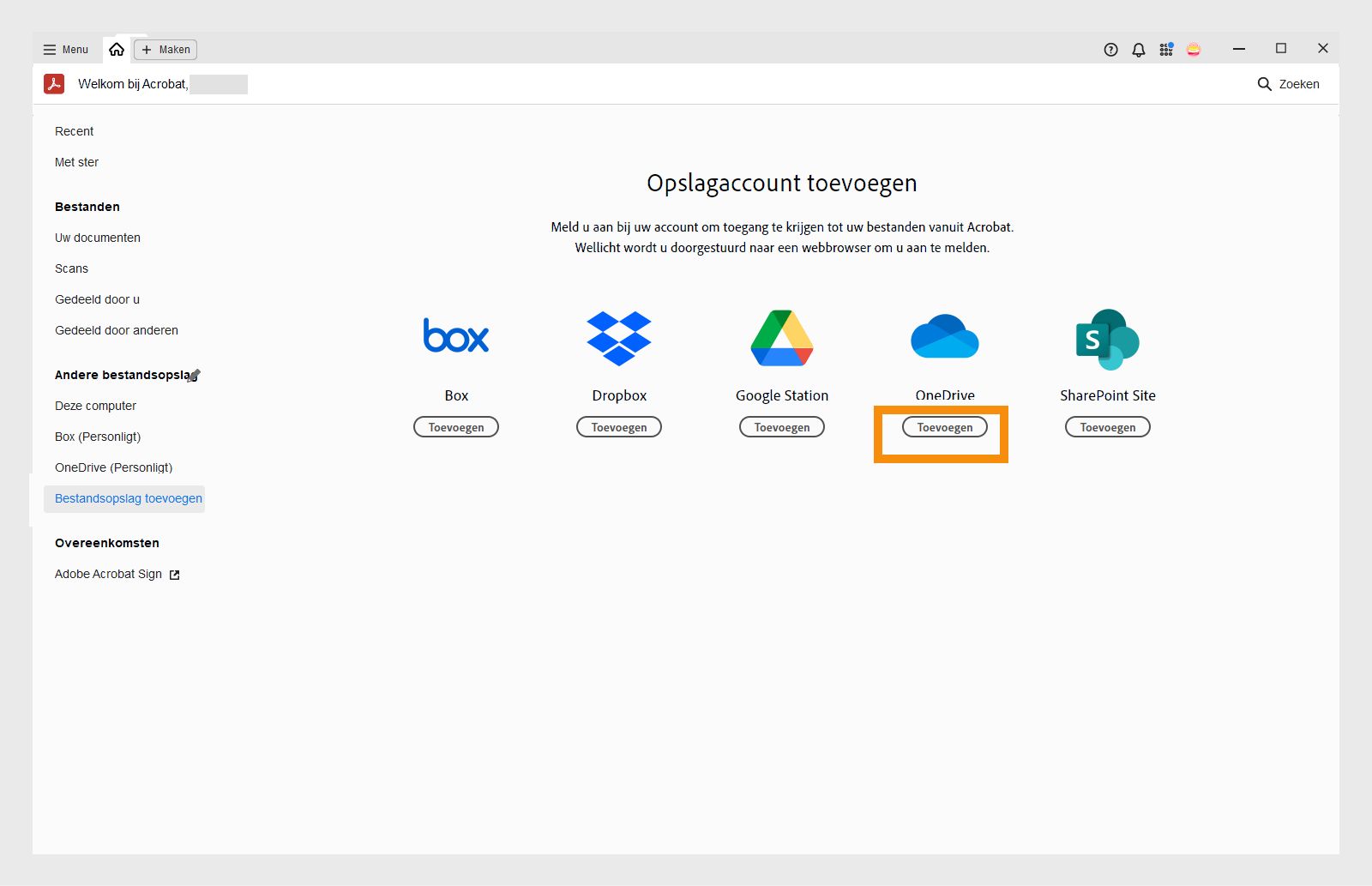1372x886 pixels.
Task: Click the Google Station drive icon
Action: pyautogui.click(x=781, y=337)
